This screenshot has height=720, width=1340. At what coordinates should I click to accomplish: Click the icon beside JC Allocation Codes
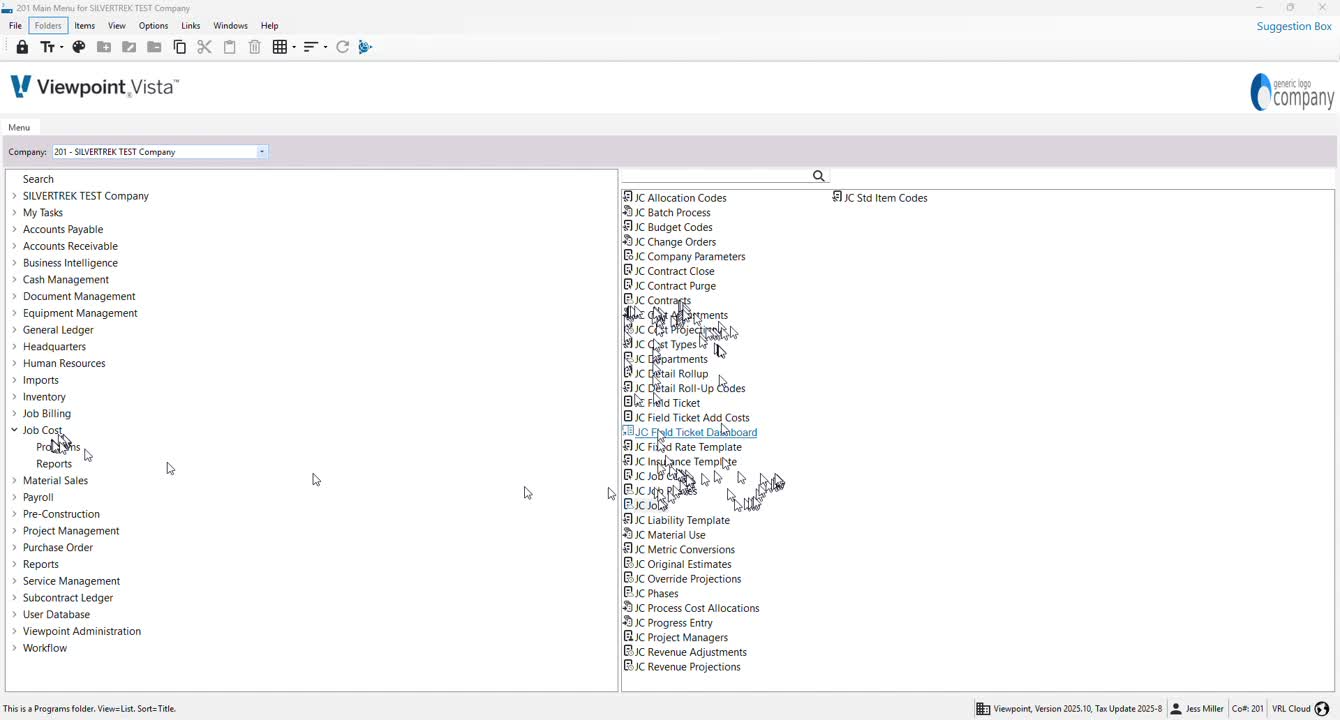click(x=628, y=197)
